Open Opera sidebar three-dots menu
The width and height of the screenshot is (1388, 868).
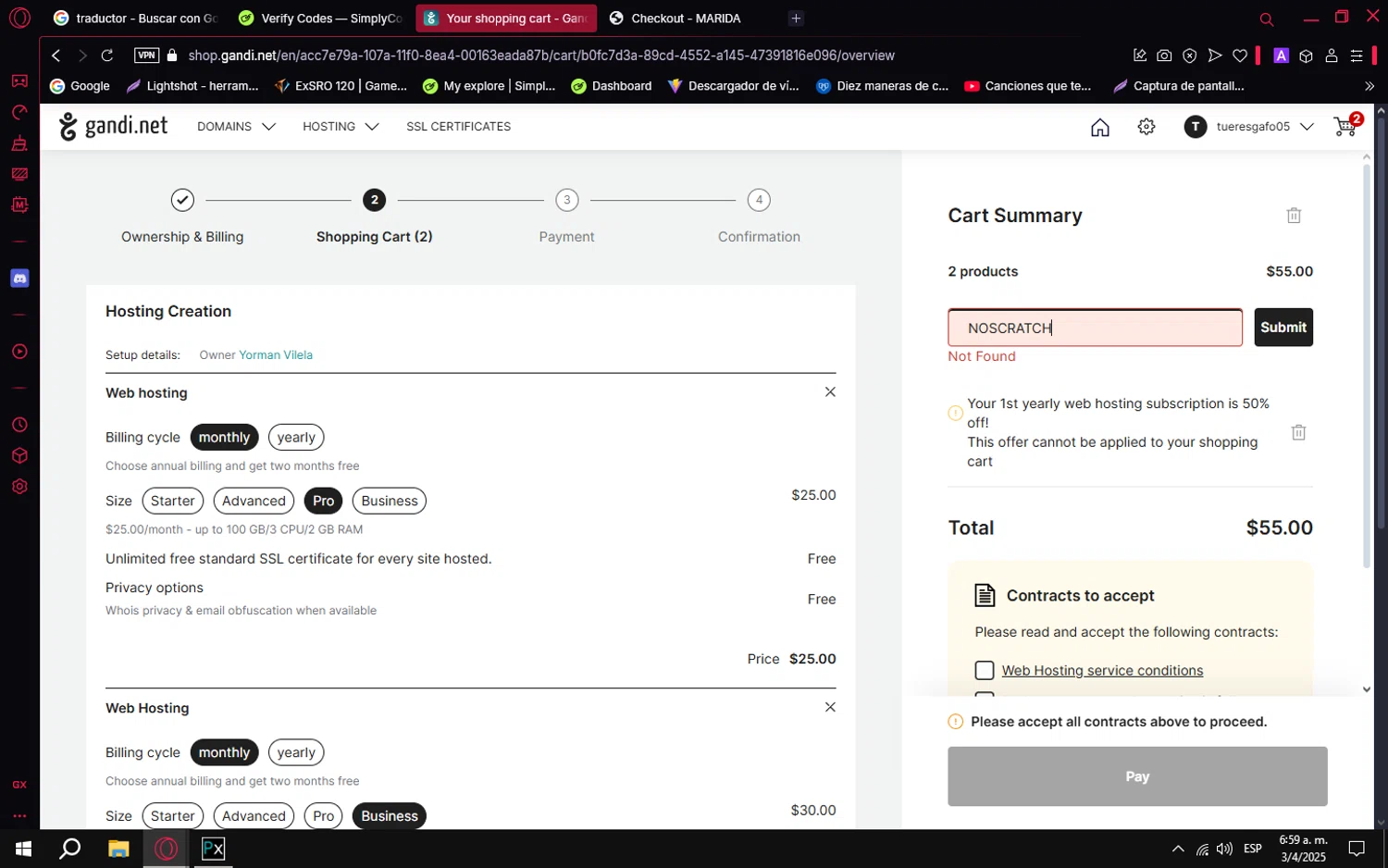pyautogui.click(x=19, y=816)
